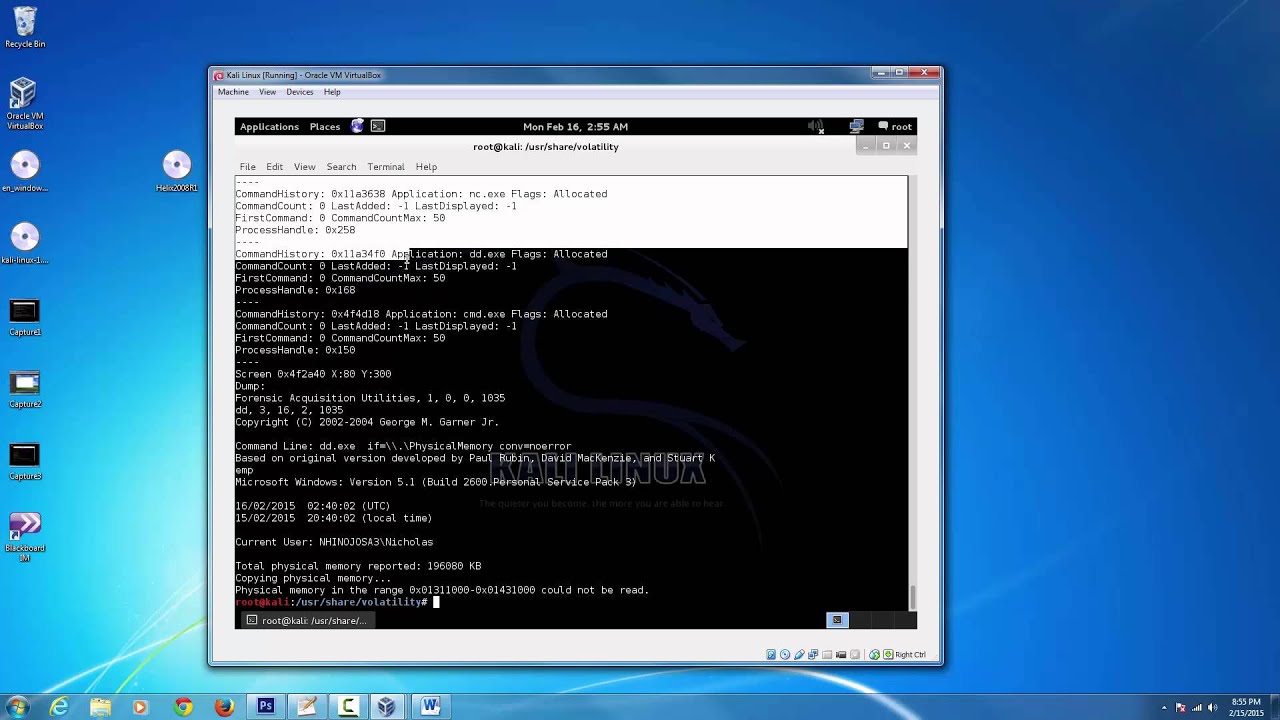This screenshot has height=720, width=1280.
Task: Select the Helix2008R1 disc image desktop icon
Action: point(177,171)
